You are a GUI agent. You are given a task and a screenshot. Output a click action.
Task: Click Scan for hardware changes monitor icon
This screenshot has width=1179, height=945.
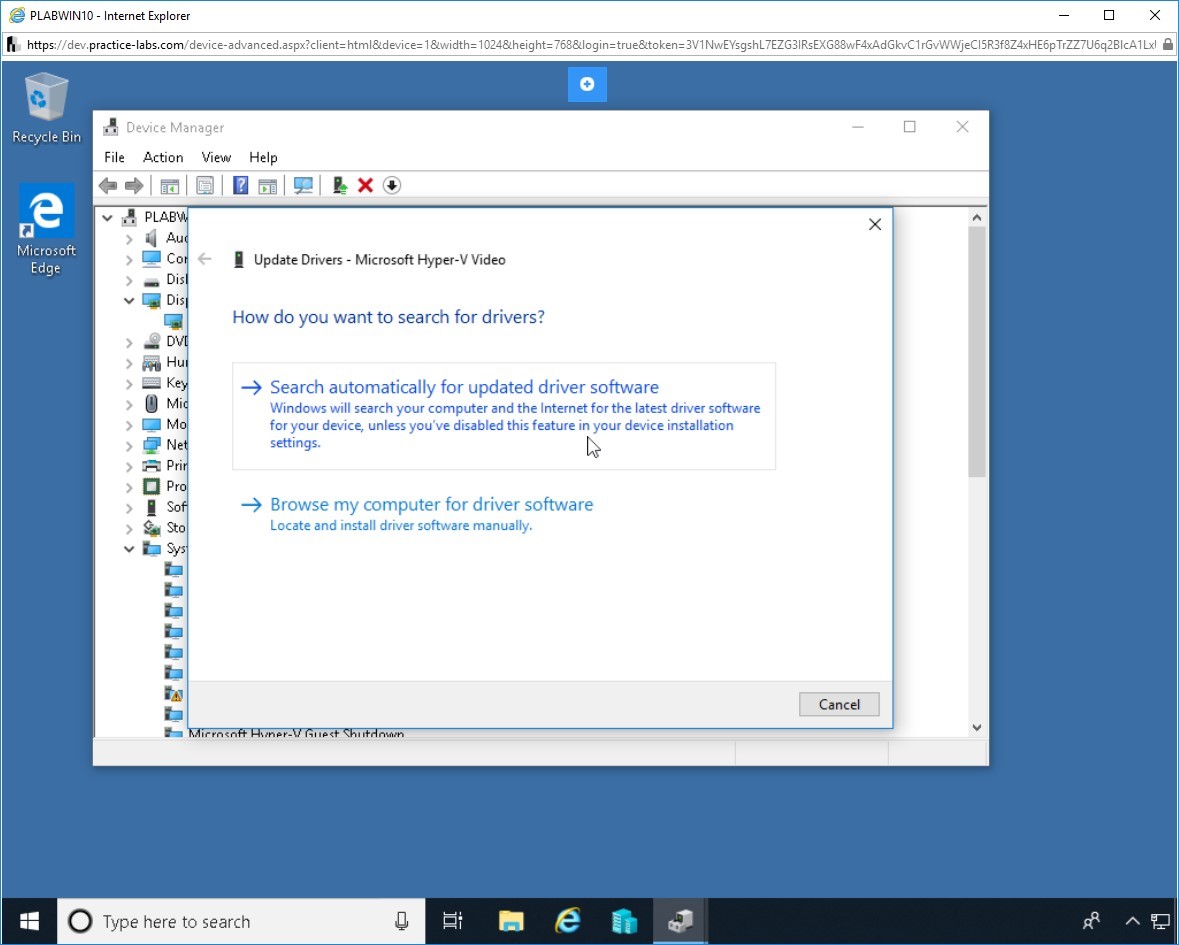pyautogui.click(x=303, y=186)
